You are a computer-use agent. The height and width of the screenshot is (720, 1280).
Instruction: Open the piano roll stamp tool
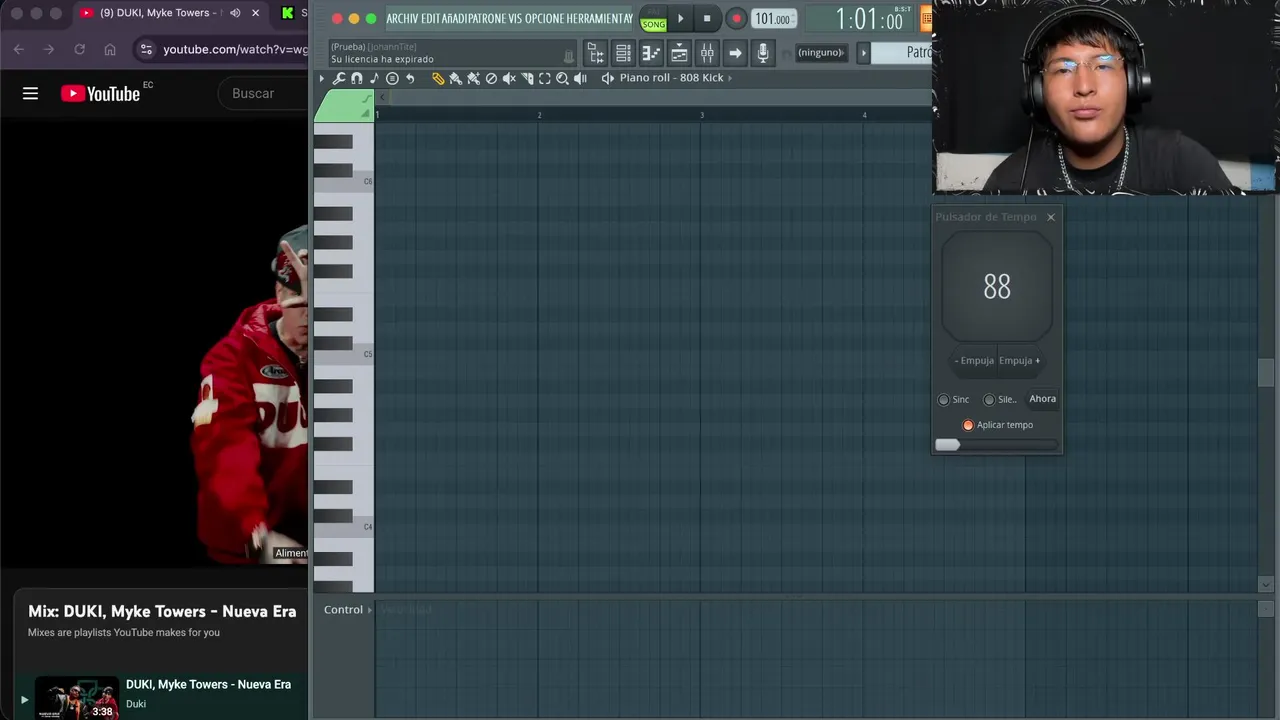coord(392,78)
